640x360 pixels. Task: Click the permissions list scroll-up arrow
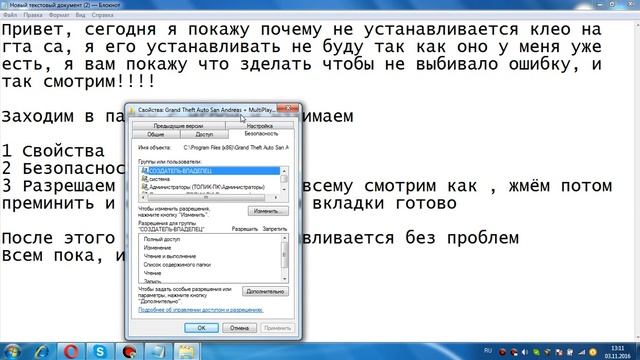284,238
